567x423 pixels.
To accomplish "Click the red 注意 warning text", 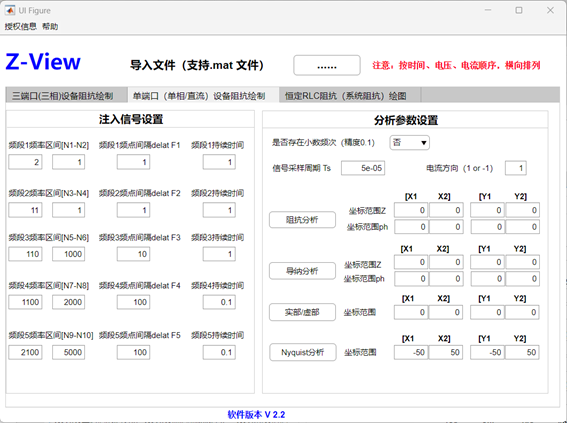I will (456, 65).
